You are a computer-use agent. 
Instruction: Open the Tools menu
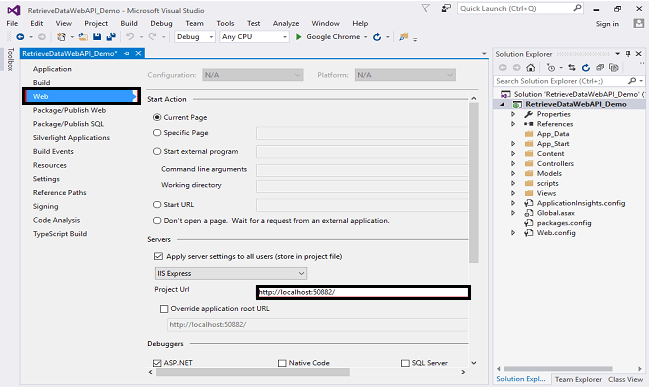click(x=225, y=24)
